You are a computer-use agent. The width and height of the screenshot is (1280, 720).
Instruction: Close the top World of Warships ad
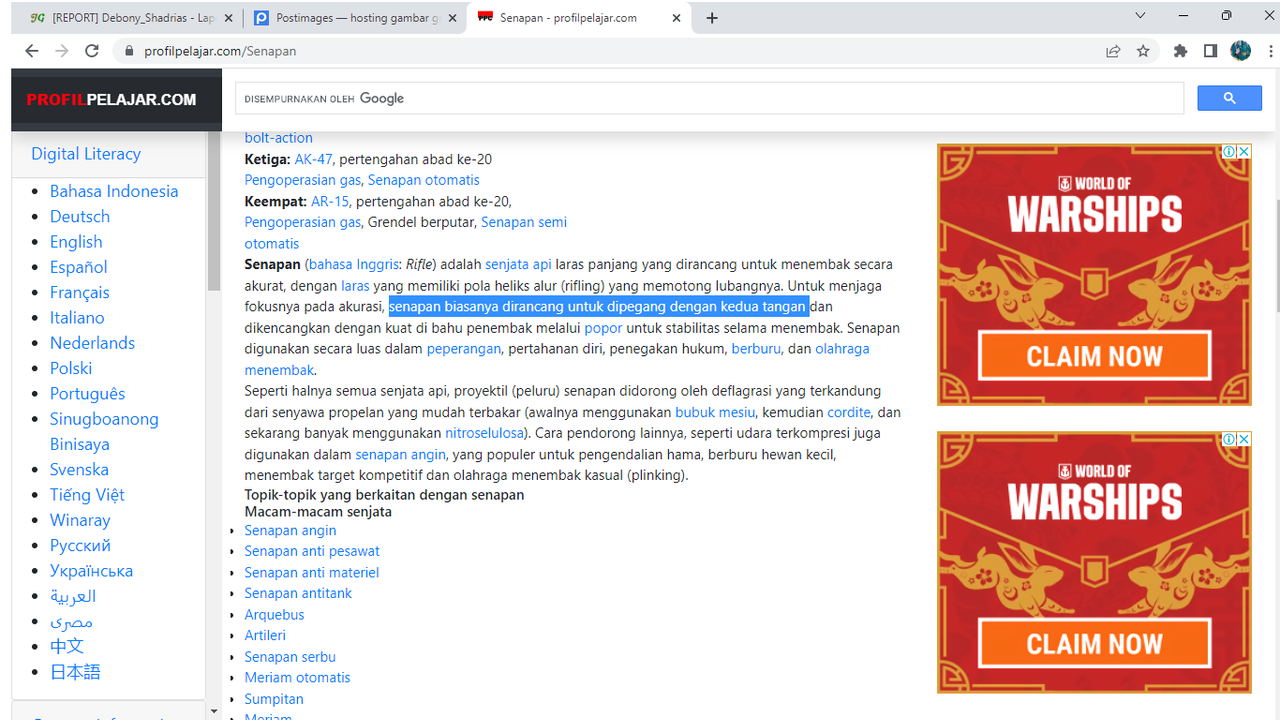1244,151
